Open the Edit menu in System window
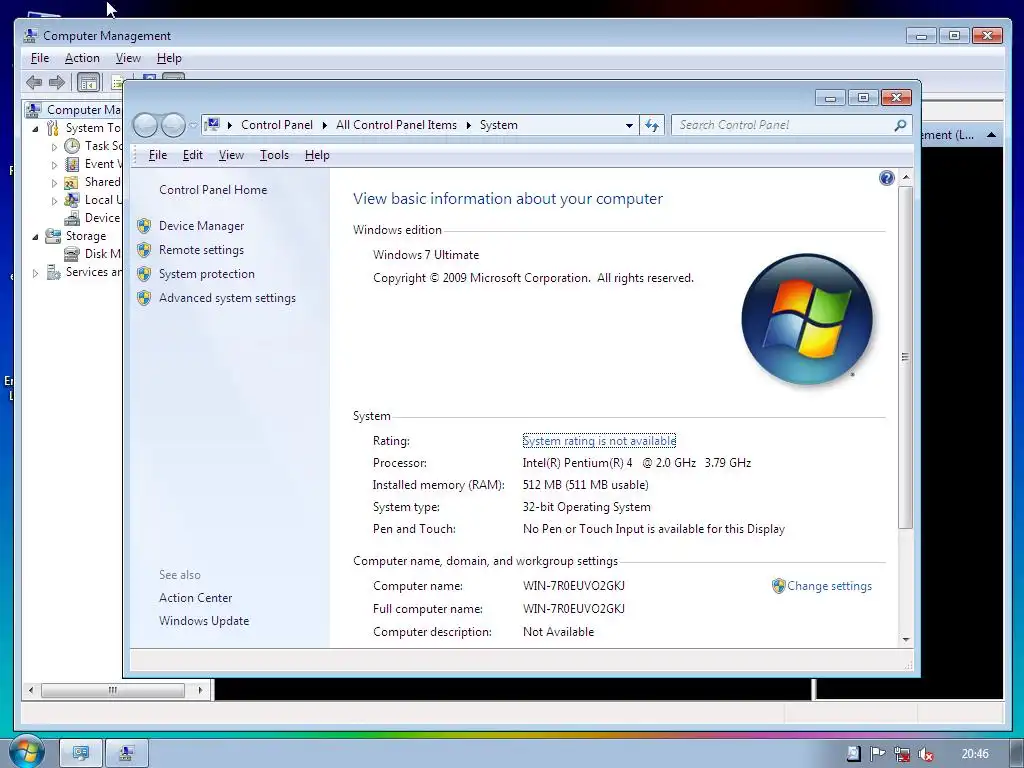Viewport: 1024px width, 768px height. [193, 155]
